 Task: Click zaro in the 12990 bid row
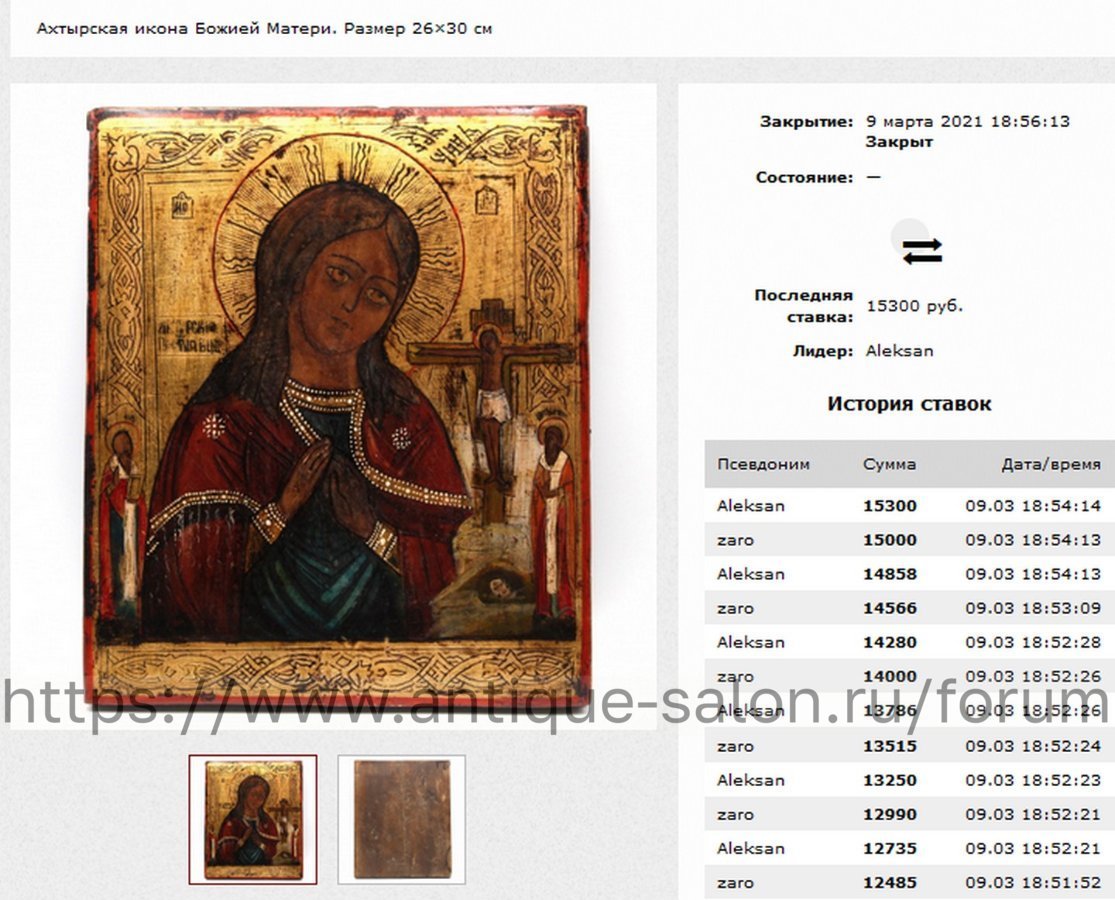735,815
